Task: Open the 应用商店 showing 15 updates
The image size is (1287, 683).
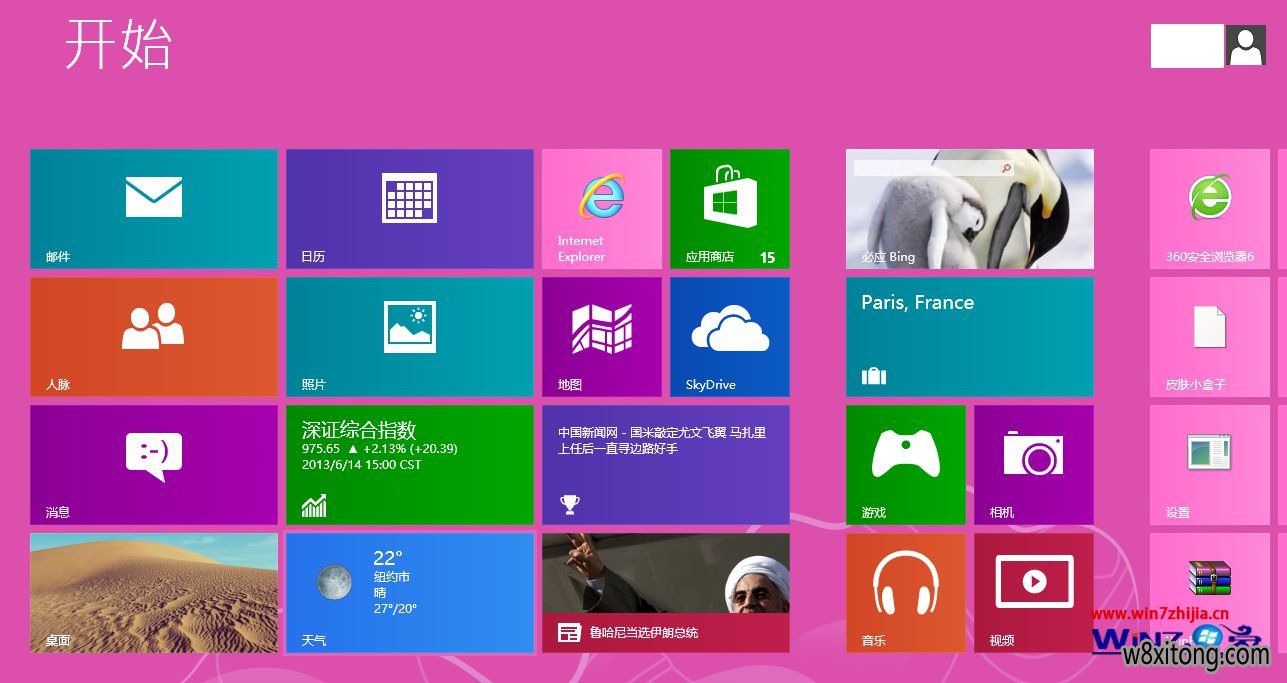Action: pyautogui.click(x=729, y=208)
